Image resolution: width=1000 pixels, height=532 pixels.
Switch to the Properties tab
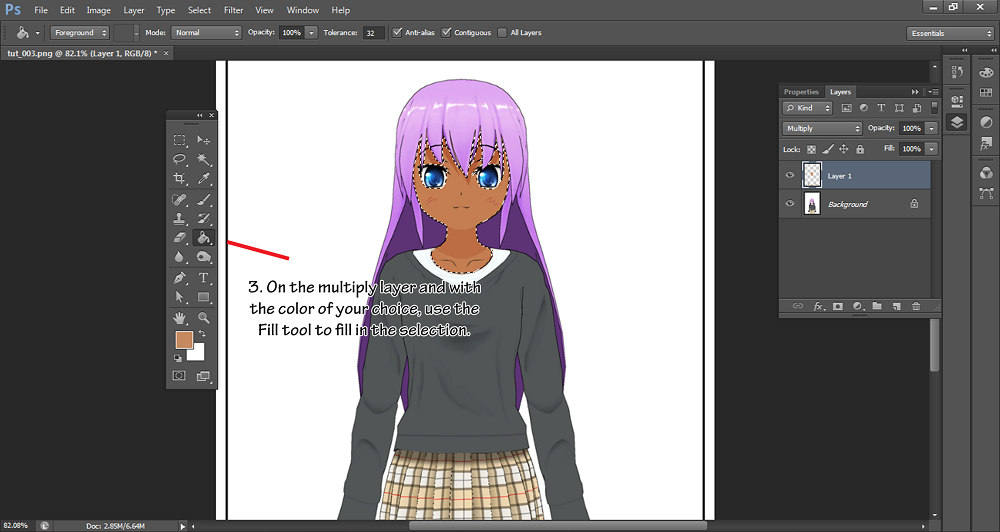[801, 92]
